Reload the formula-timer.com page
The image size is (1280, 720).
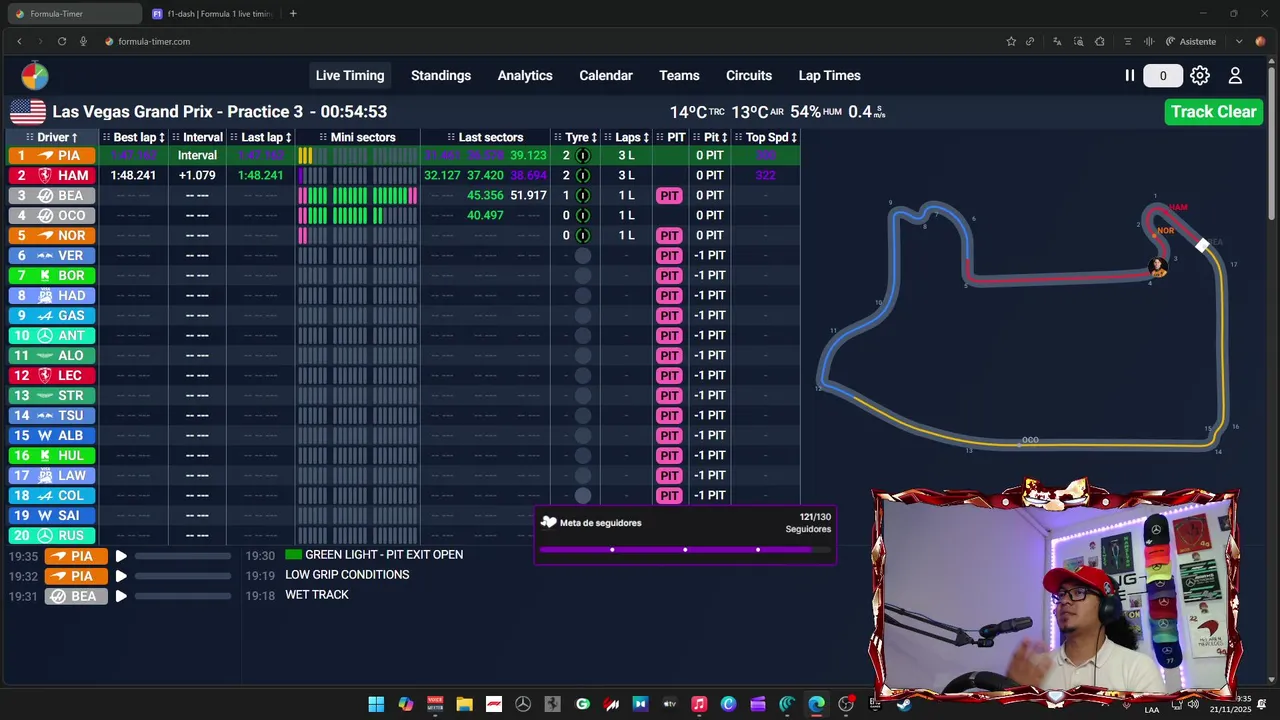click(62, 41)
